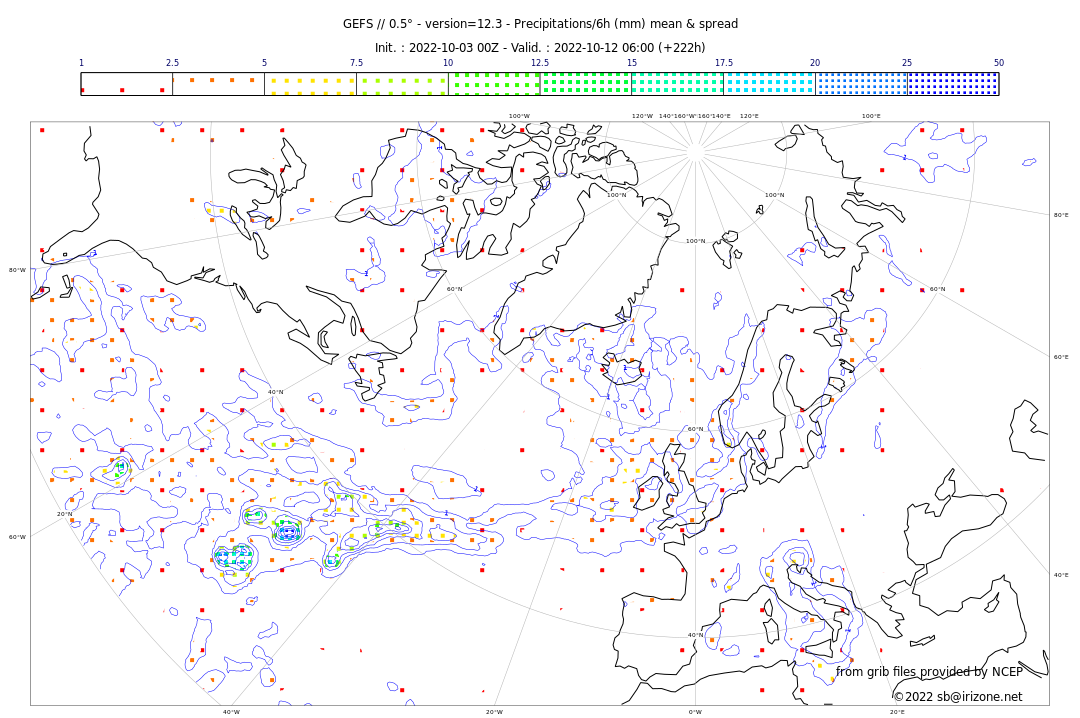
Task: Click the 40°E label on right map edge
Action: (1060, 575)
